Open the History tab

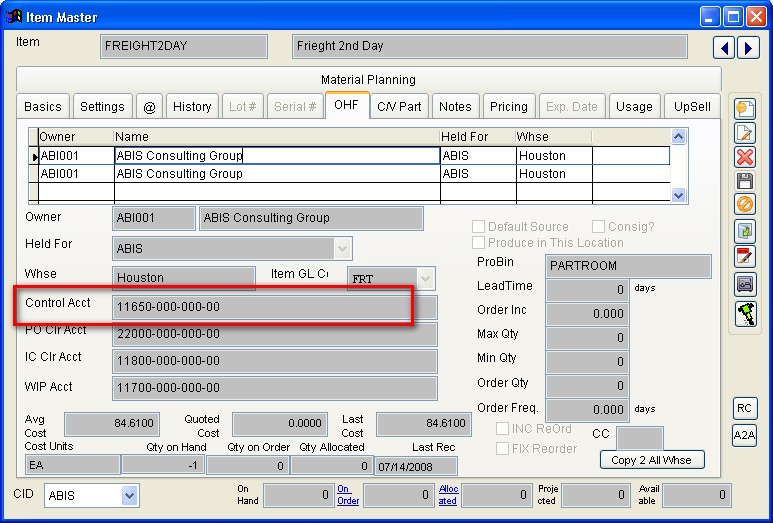[192, 107]
